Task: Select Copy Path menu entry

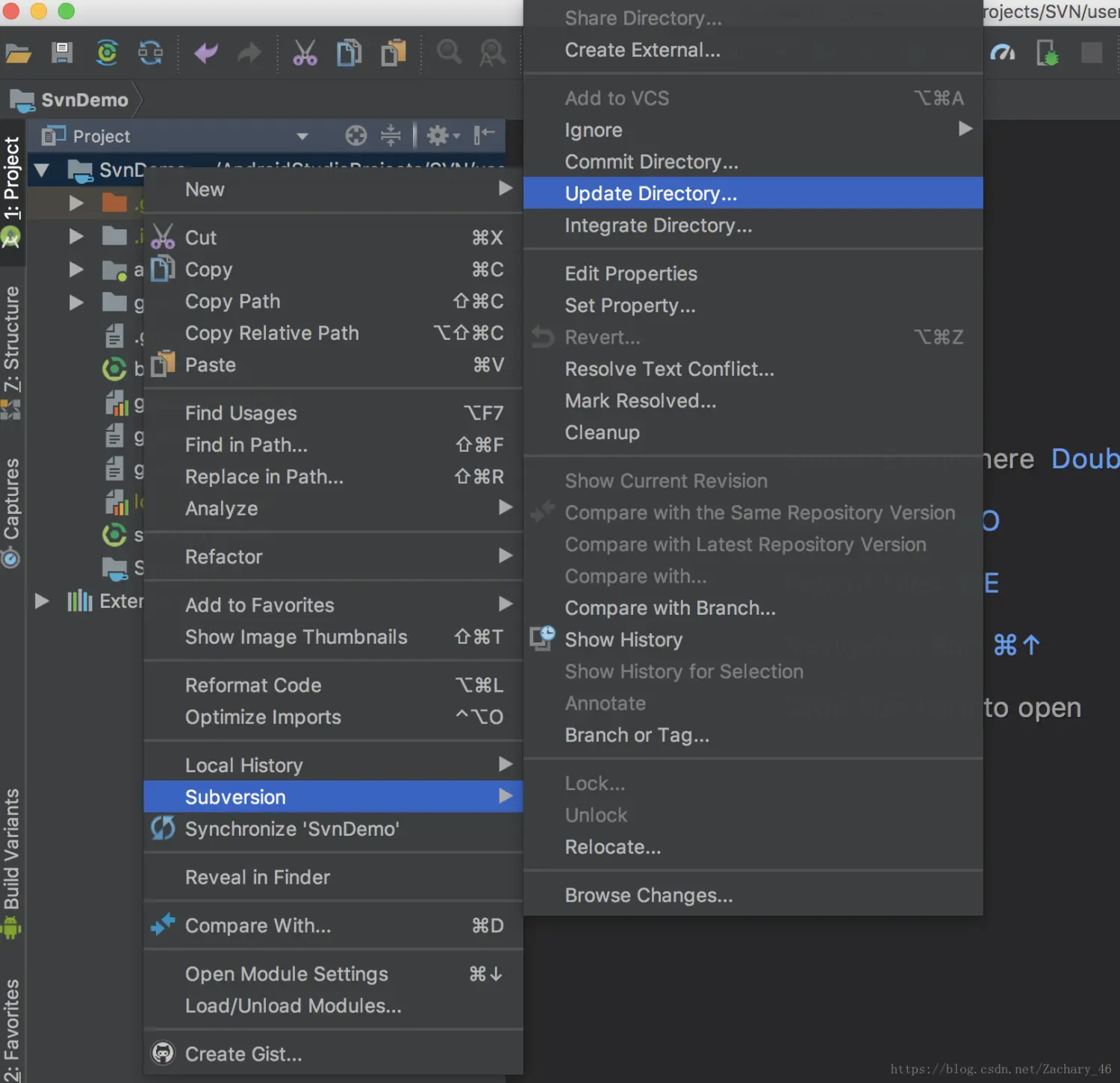Action: [333, 301]
